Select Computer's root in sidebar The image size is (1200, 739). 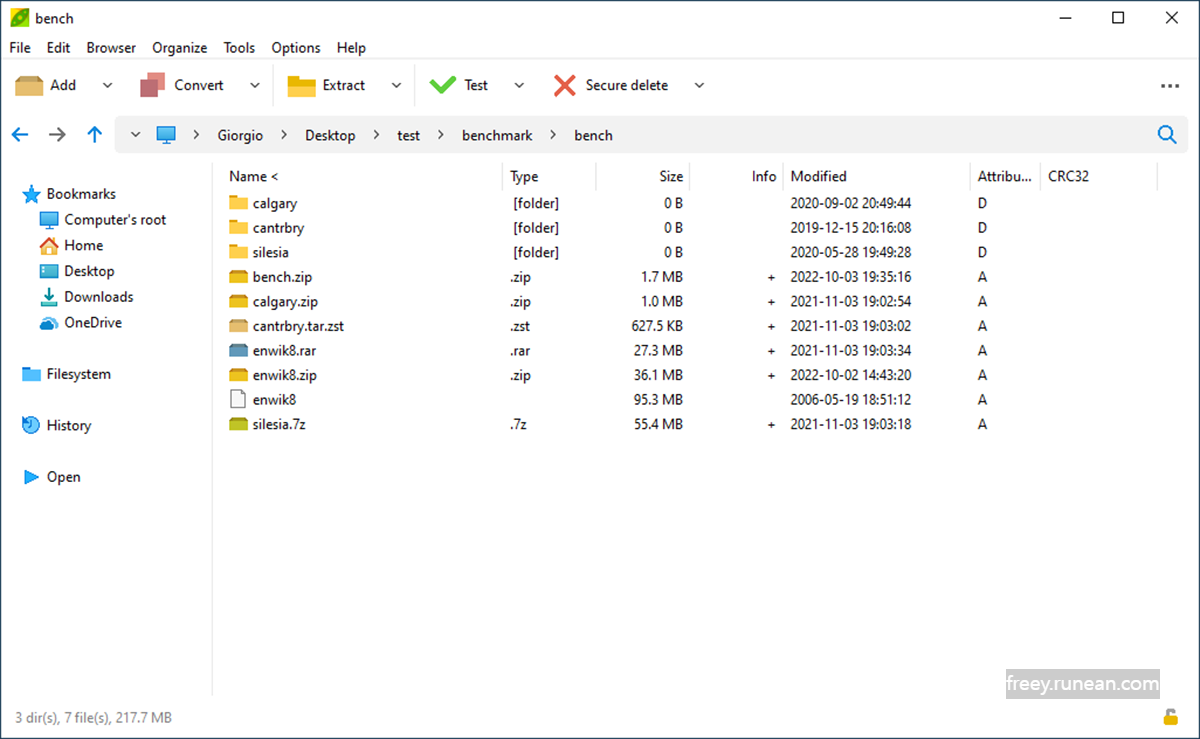point(115,220)
